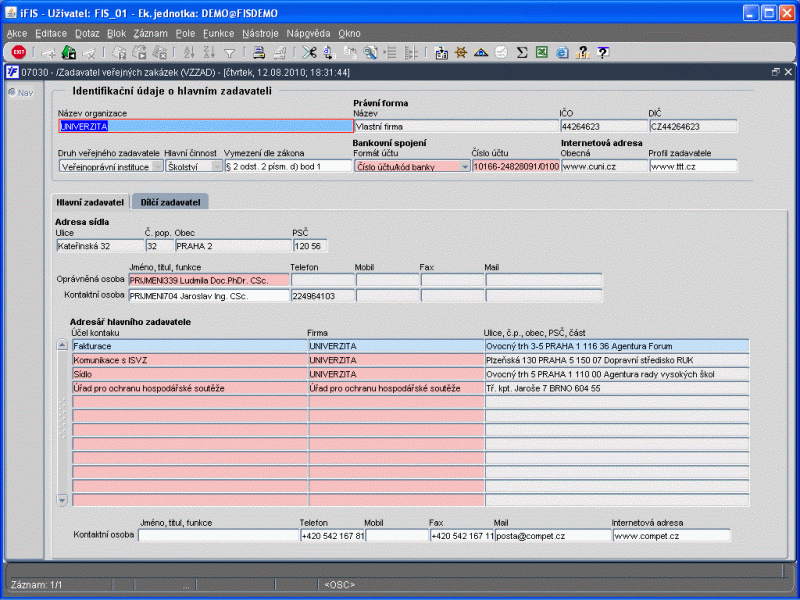Image resolution: width=800 pixels, height=600 pixels.
Task: Click the web browser icon in the toolbar
Action: pyautogui.click(x=562, y=52)
